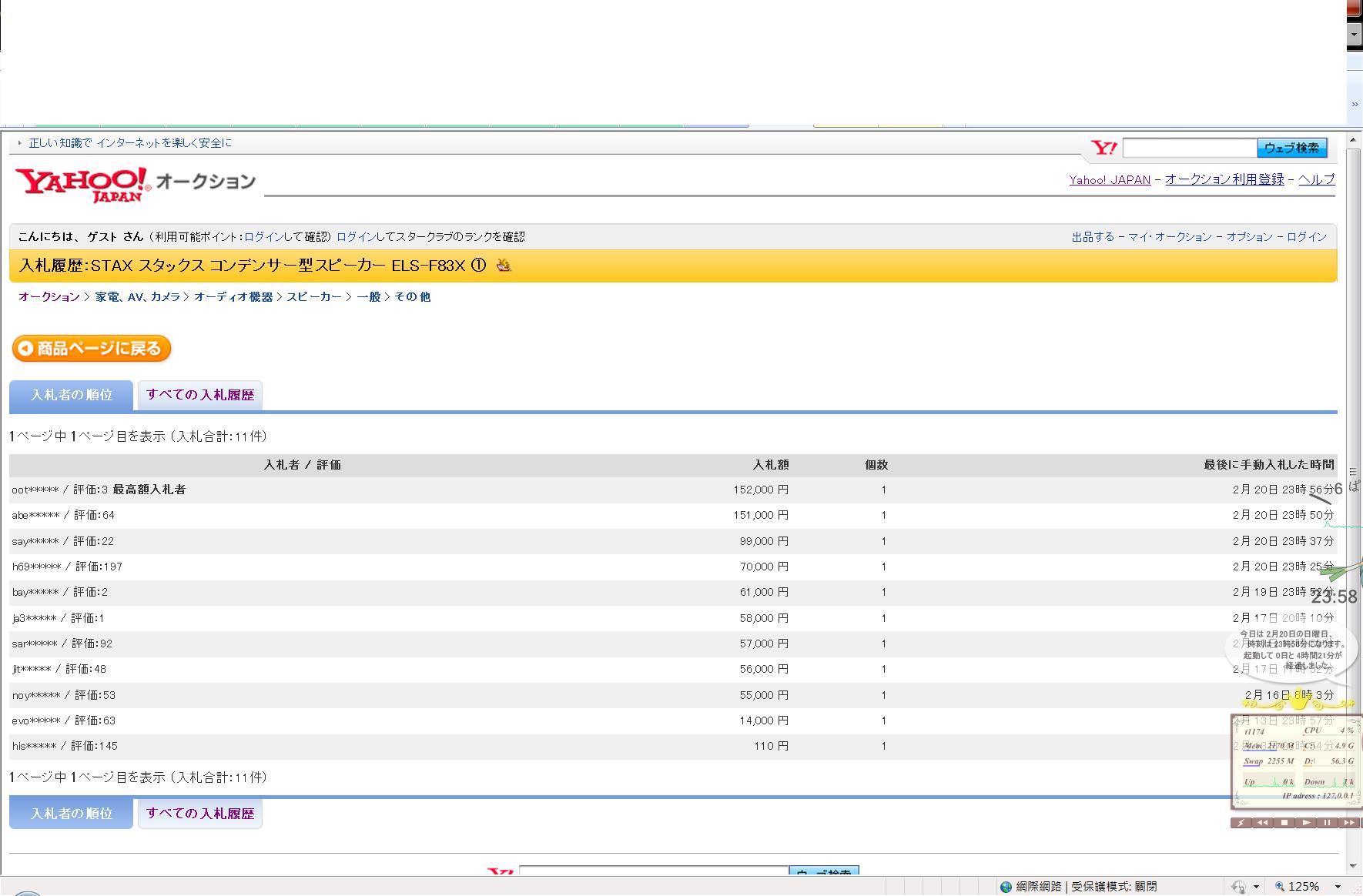Open the オプション link
The height and width of the screenshot is (896, 1363).
[x=1249, y=237]
